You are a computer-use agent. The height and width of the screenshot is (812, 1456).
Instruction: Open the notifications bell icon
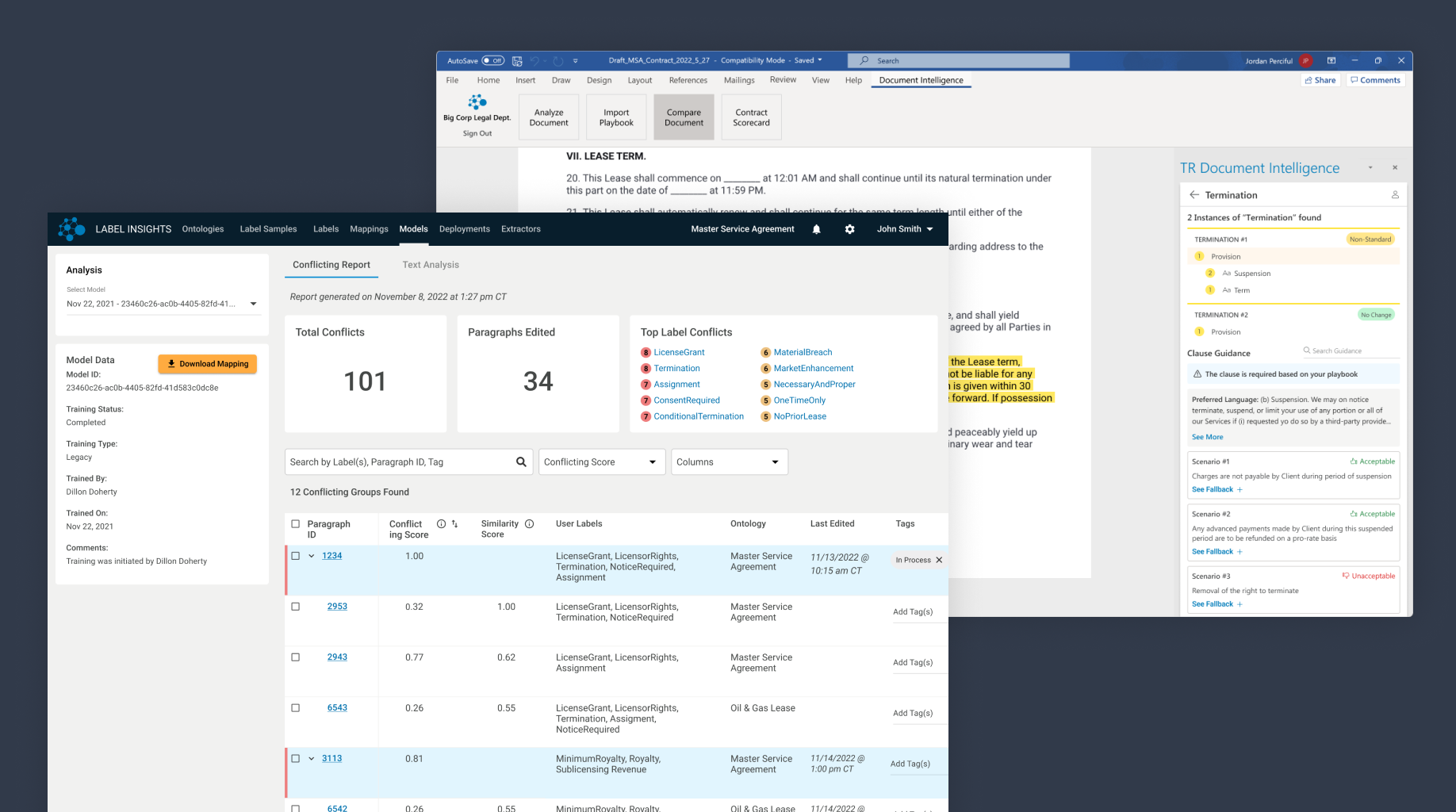click(x=816, y=229)
